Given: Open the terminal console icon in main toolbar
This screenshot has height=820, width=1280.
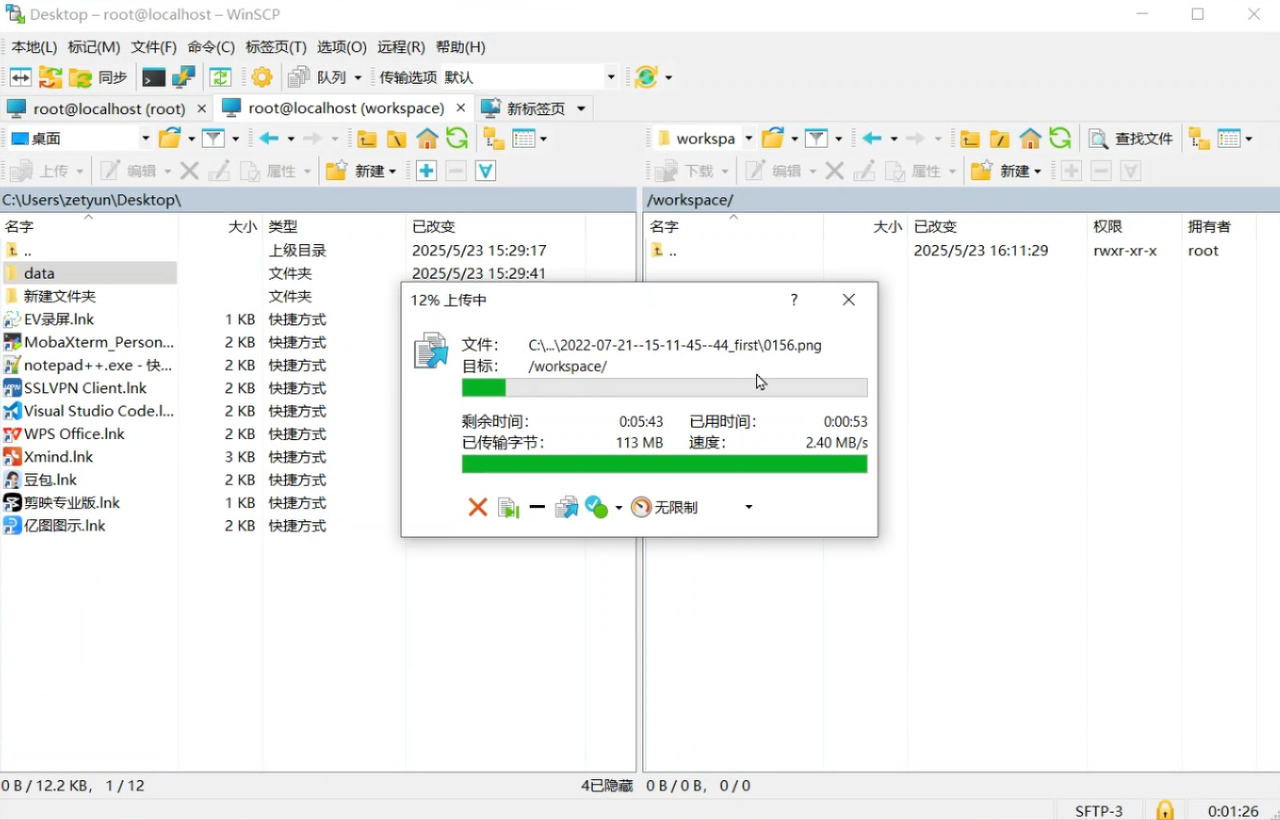Looking at the screenshot, I should coord(153,77).
